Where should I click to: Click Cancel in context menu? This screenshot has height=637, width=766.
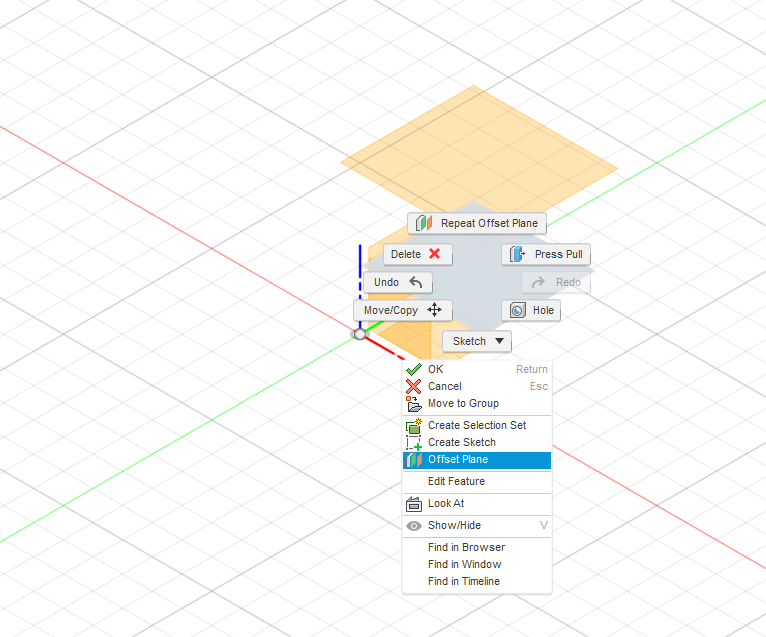(444, 386)
